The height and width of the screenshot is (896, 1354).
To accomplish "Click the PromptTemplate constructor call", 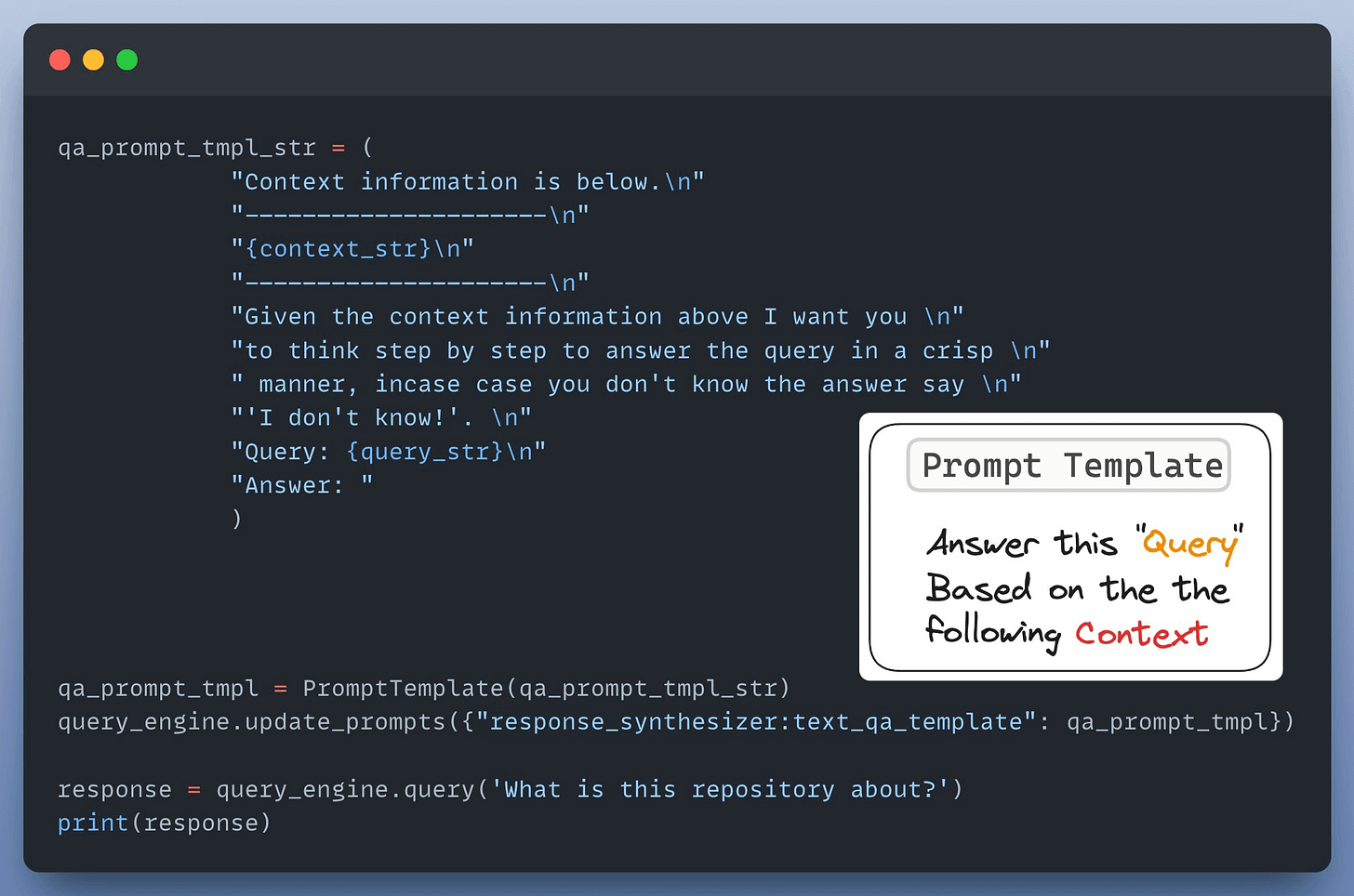I will [x=403, y=689].
